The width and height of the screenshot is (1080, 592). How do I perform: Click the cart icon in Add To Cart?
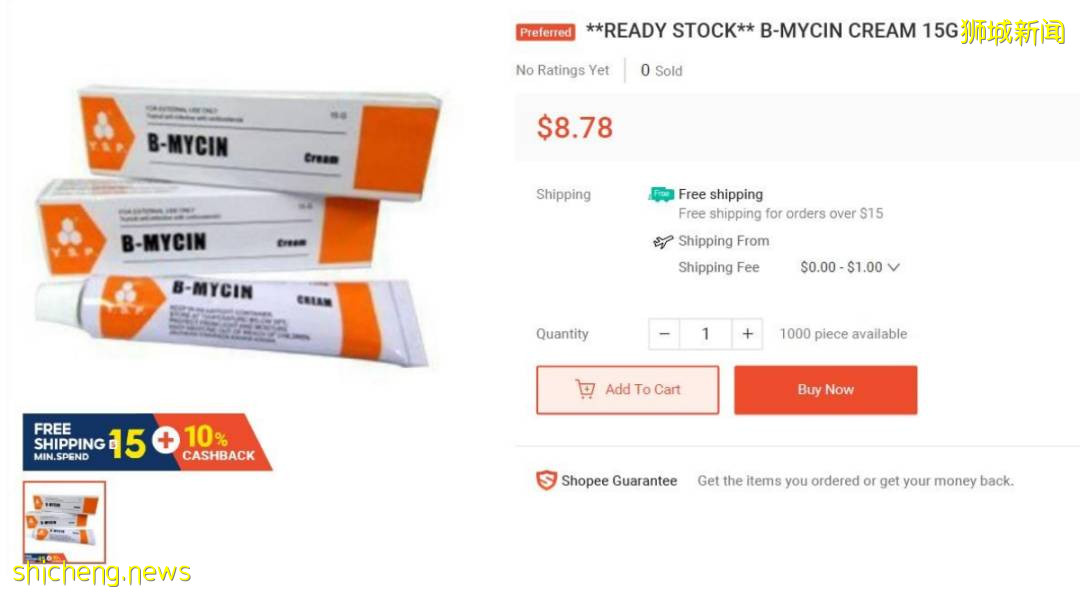coord(585,390)
